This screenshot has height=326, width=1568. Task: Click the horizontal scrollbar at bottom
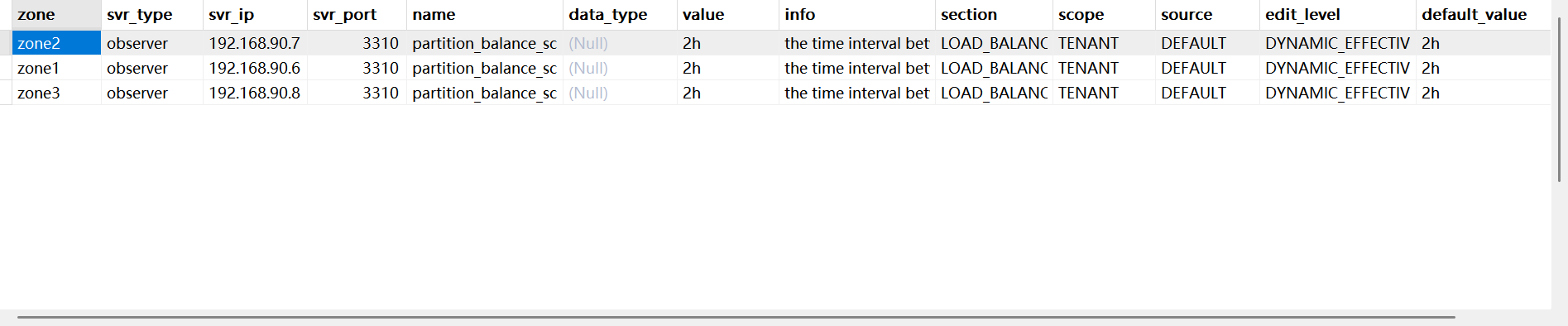coord(736,317)
